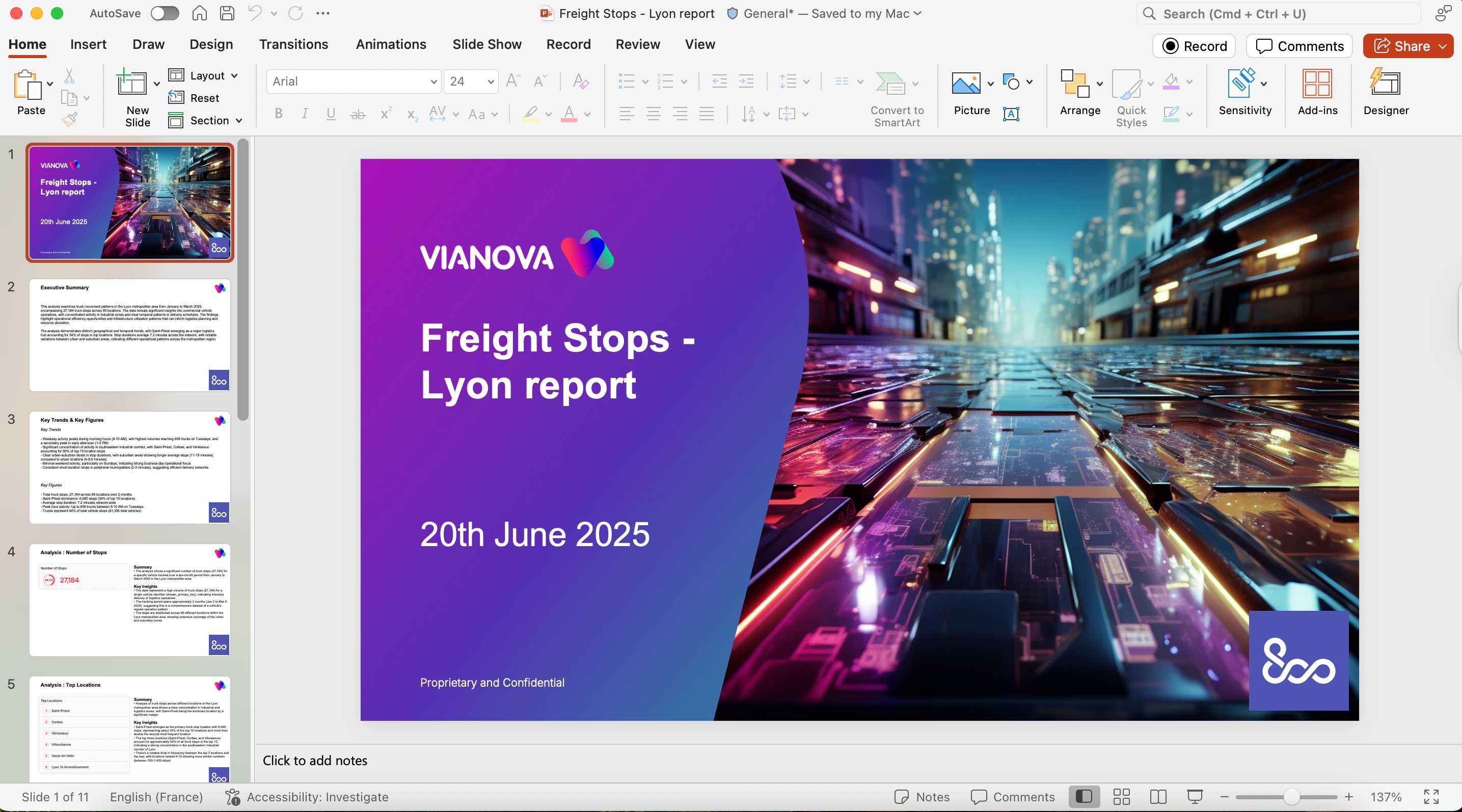The height and width of the screenshot is (812, 1462).
Task: Toggle Italic formatting
Action: tap(305, 114)
